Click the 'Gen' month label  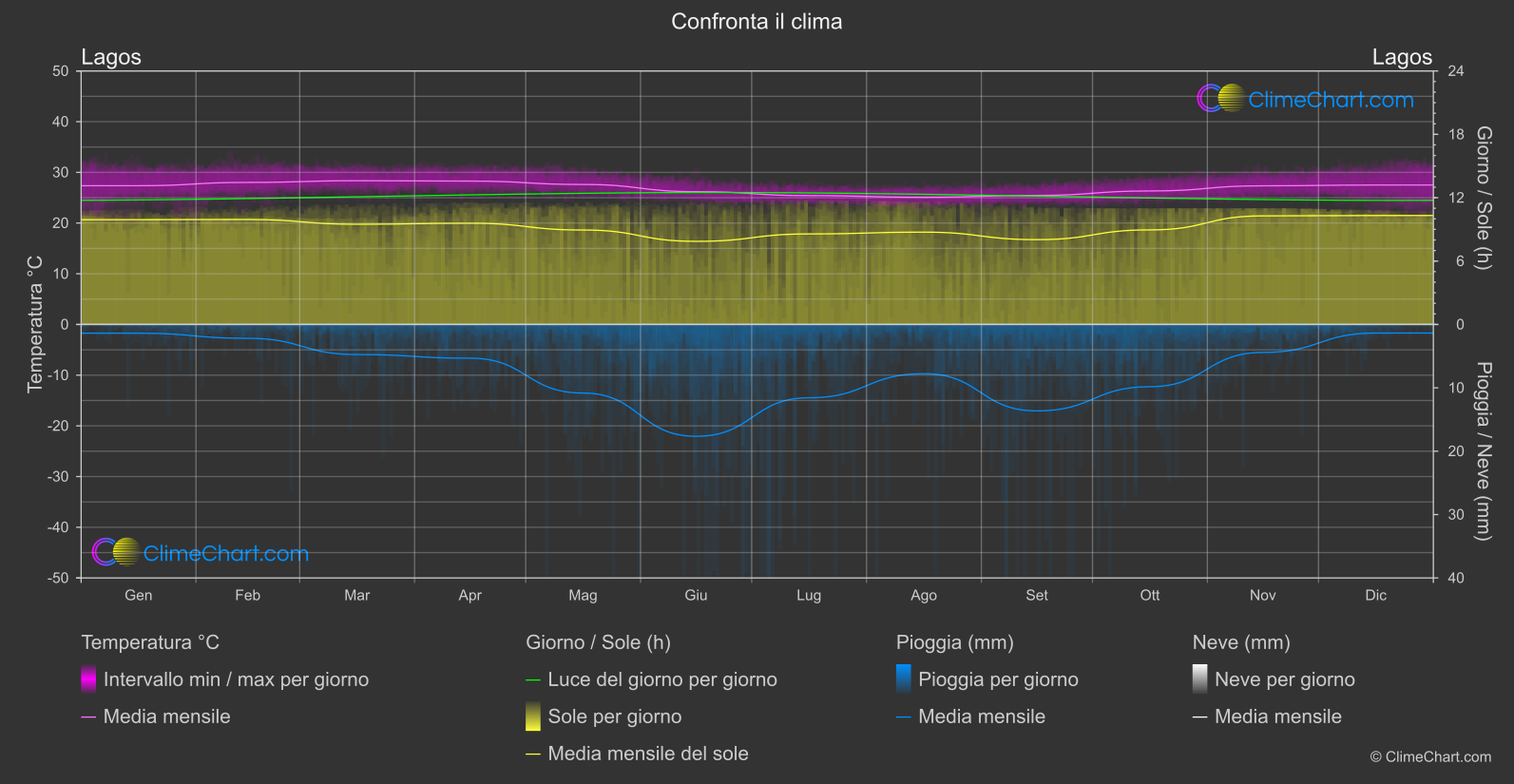[x=139, y=595]
